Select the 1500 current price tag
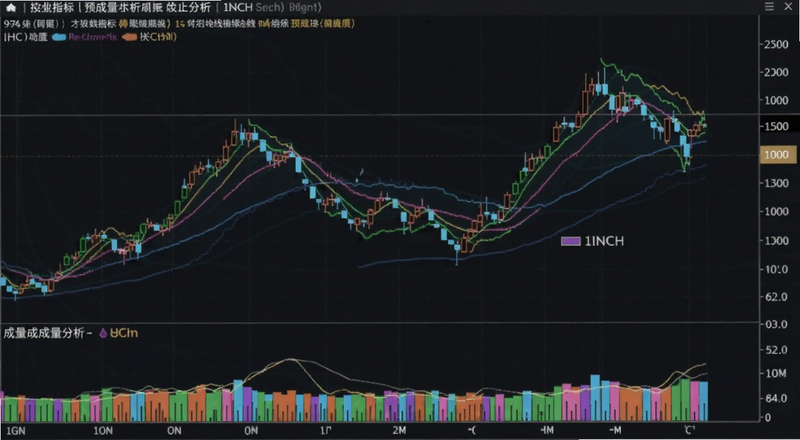 coord(778,127)
